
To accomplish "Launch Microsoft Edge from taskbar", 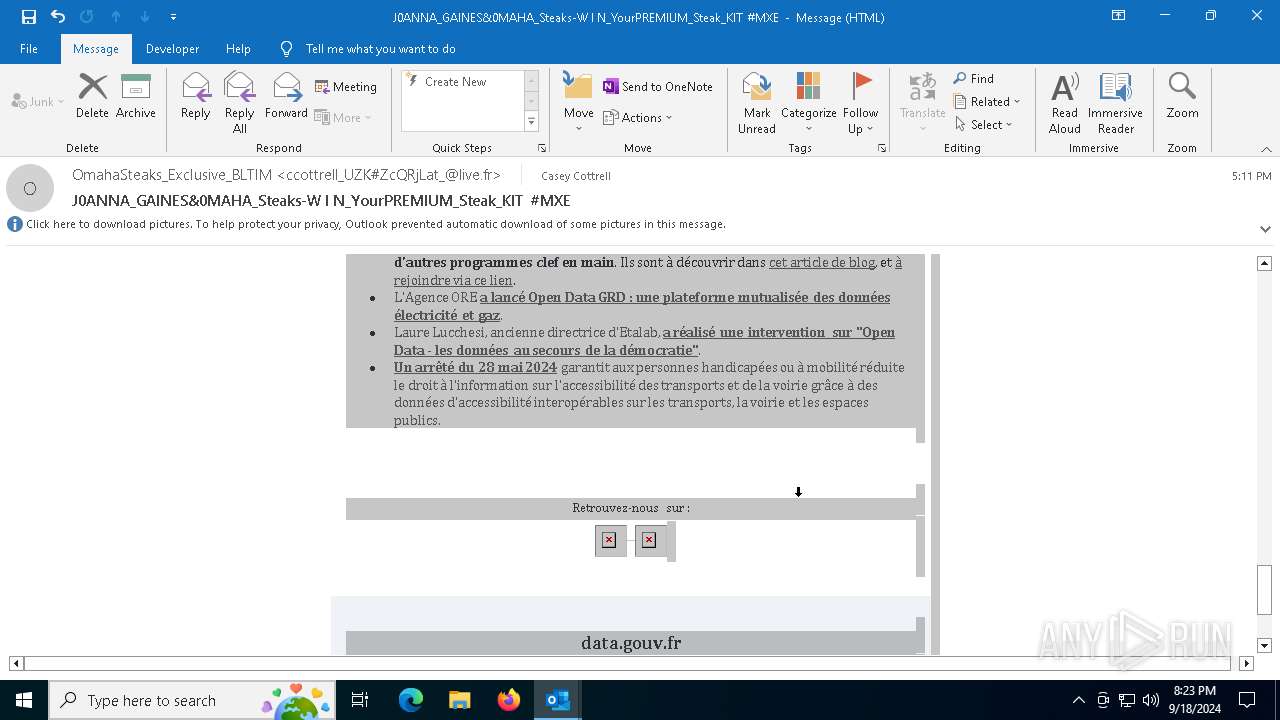I will point(411,700).
